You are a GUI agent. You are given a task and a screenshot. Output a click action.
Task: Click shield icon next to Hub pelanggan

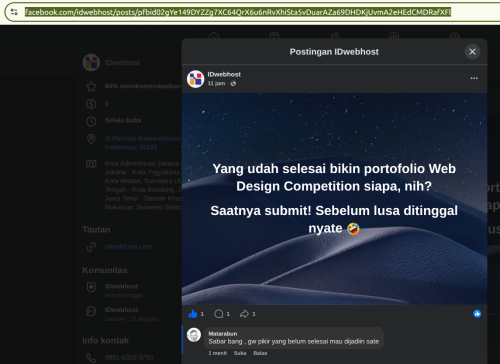[91, 287]
